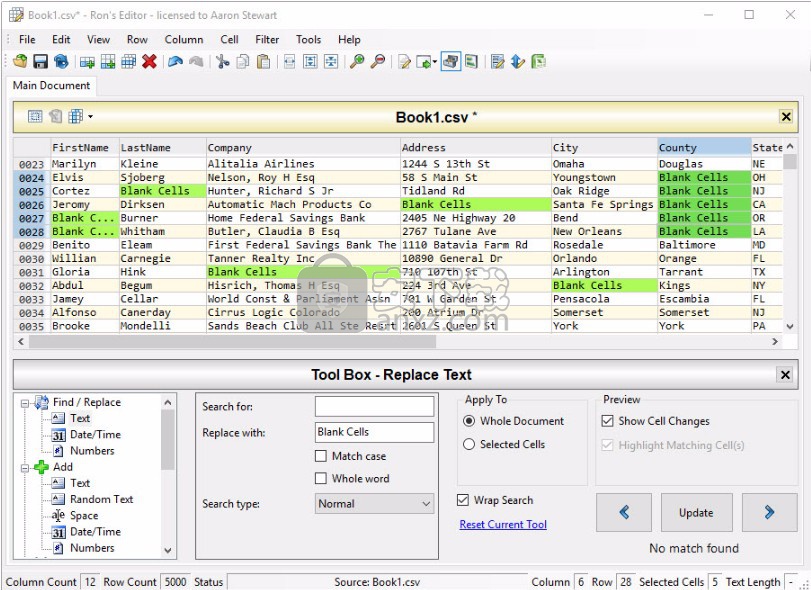Screen dimensions: 811x590
Task: Click the select-all grid icon in Book1.csv header
Action: (x=35, y=116)
